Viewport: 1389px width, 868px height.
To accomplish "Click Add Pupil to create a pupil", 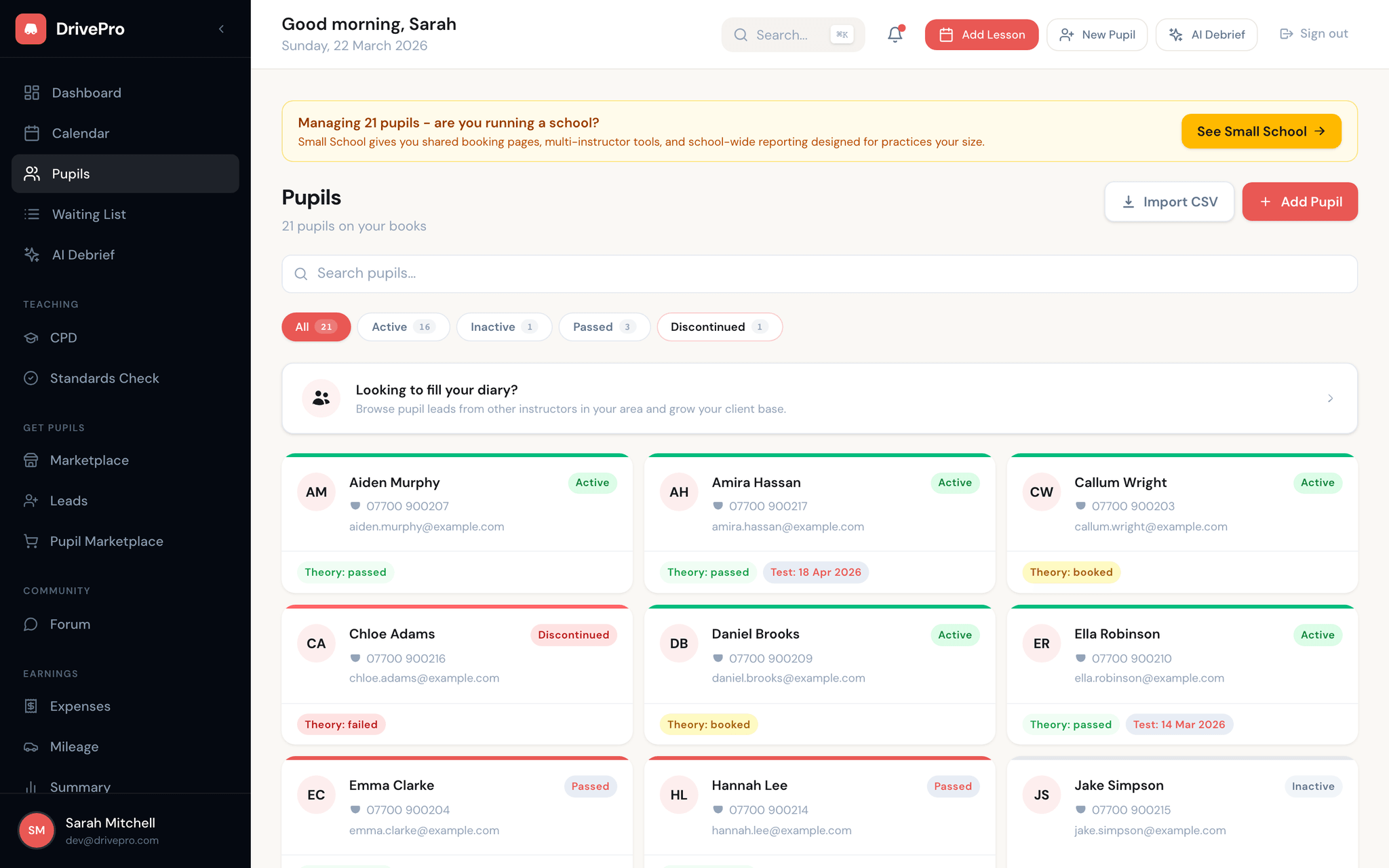I will click(x=1299, y=201).
